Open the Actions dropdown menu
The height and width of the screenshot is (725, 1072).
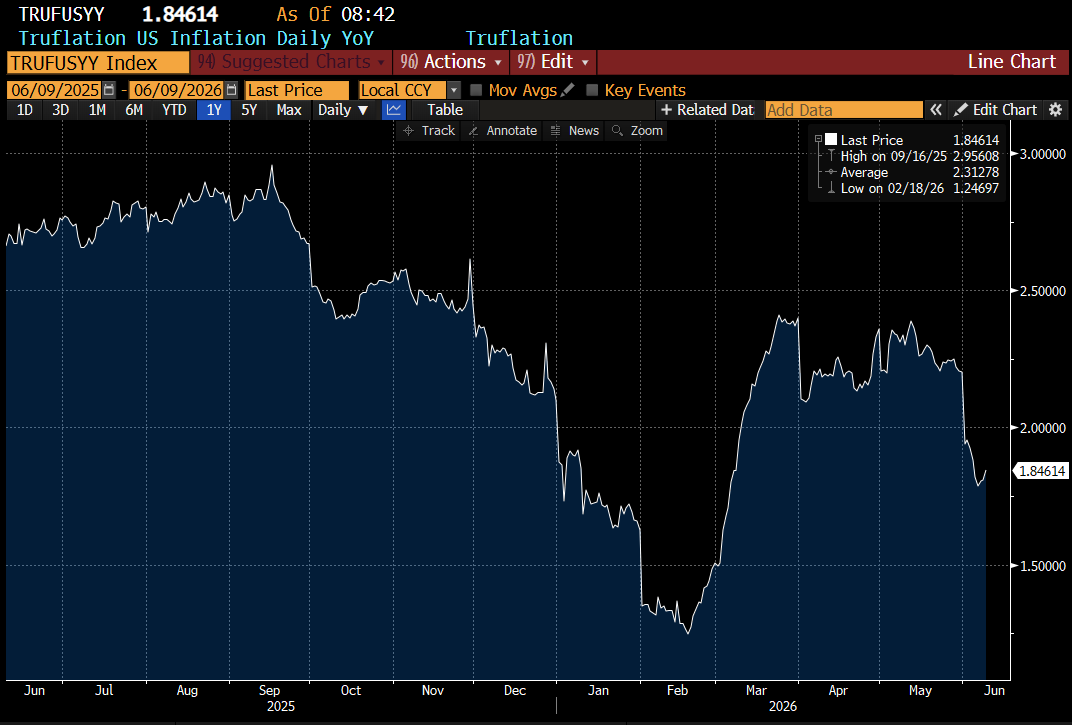coord(451,62)
